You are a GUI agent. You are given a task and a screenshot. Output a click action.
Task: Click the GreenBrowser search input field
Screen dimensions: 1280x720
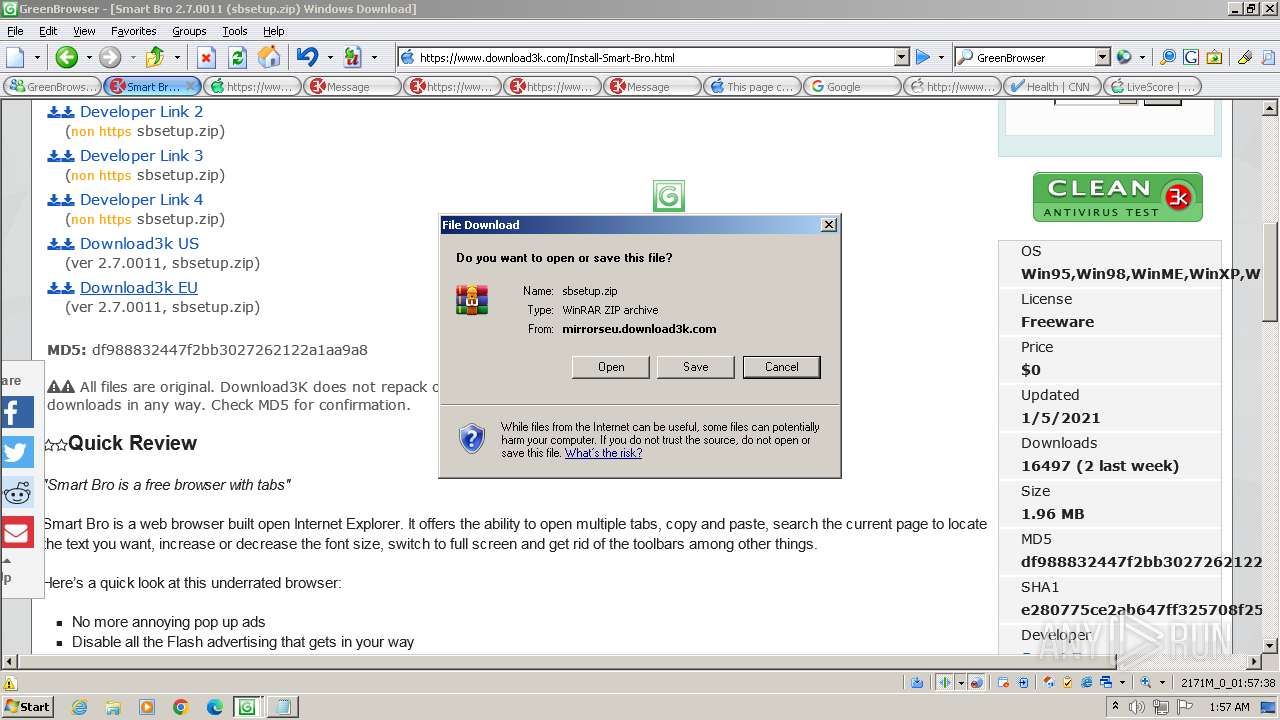pyautogui.click(x=1034, y=57)
